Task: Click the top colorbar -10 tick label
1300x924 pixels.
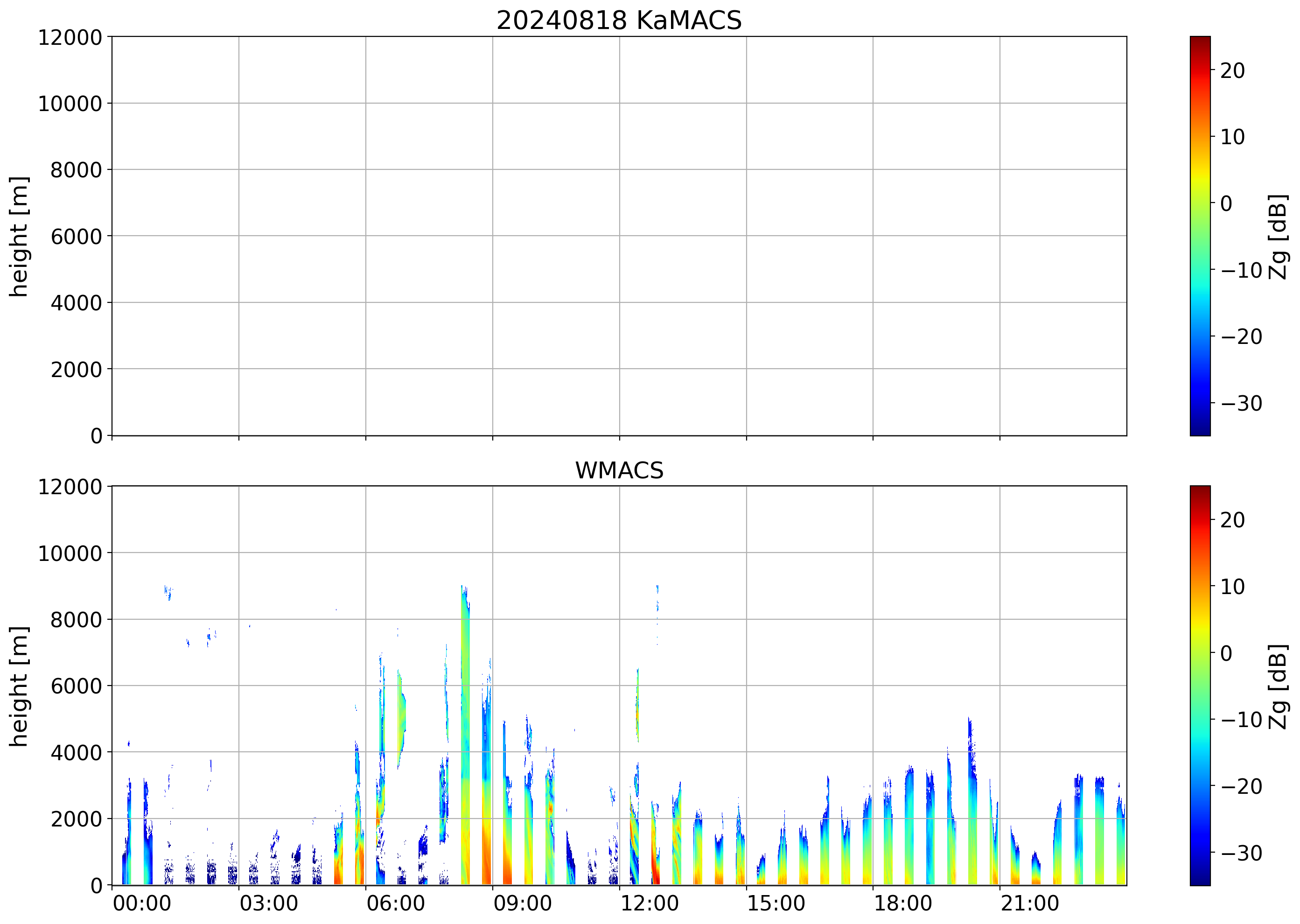Action: click(1241, 270)
